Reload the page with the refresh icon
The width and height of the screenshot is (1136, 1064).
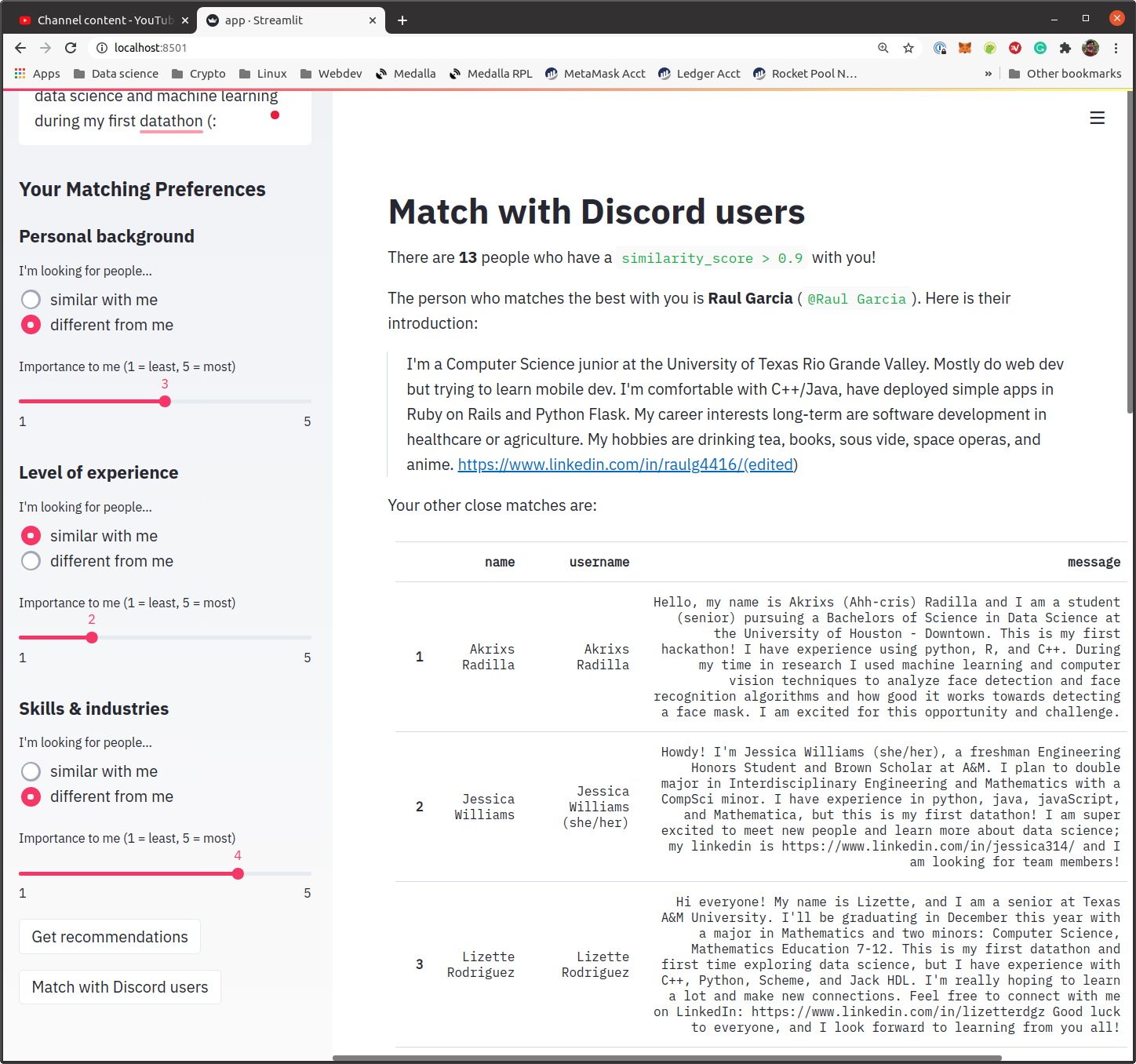(71, 48)
